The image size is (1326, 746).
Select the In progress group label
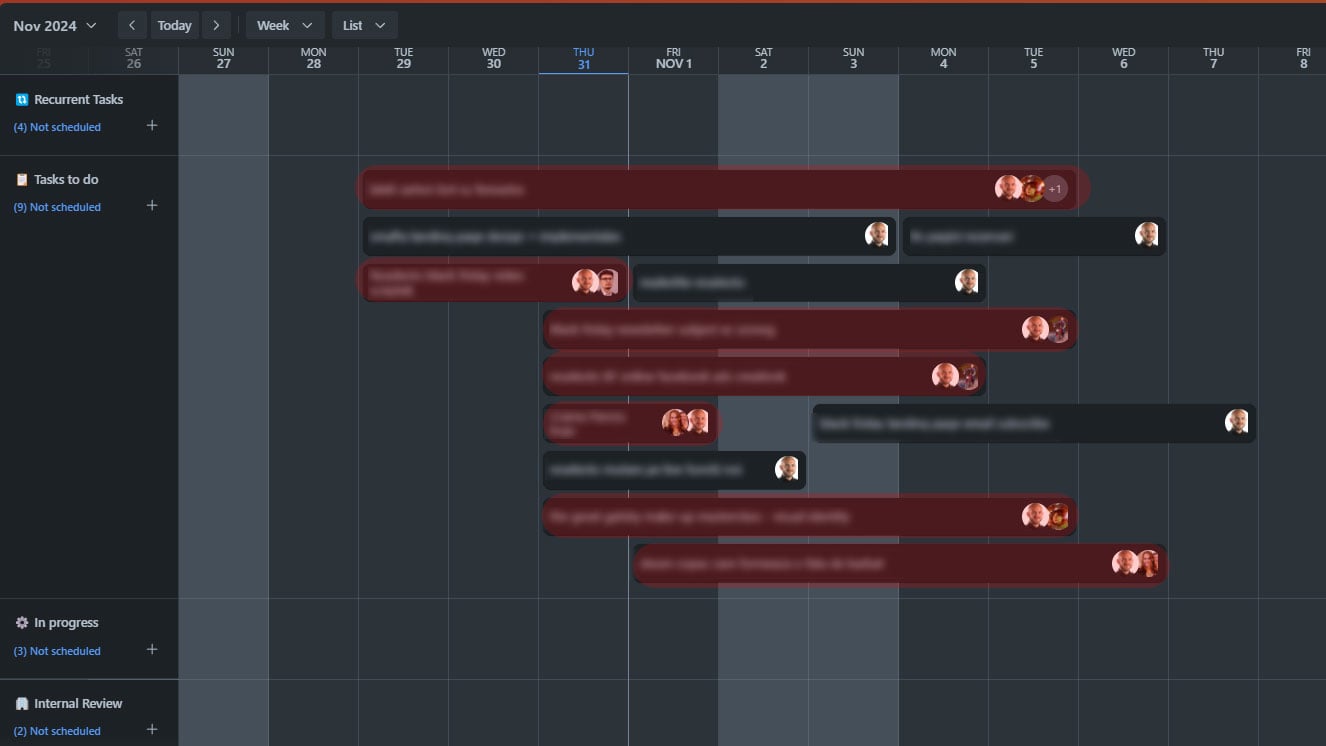66,623
